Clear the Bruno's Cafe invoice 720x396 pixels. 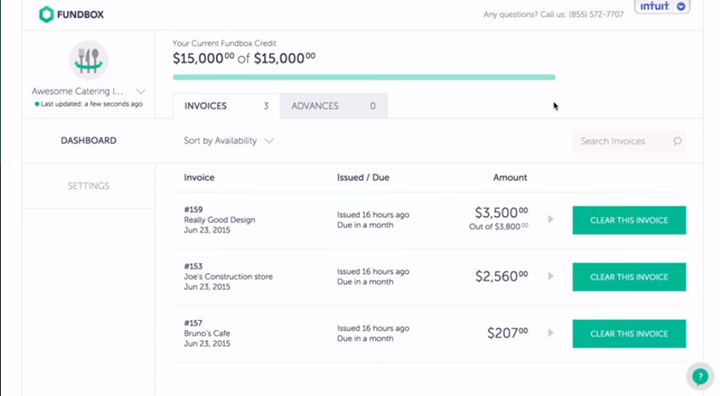(x=629, y=334)
